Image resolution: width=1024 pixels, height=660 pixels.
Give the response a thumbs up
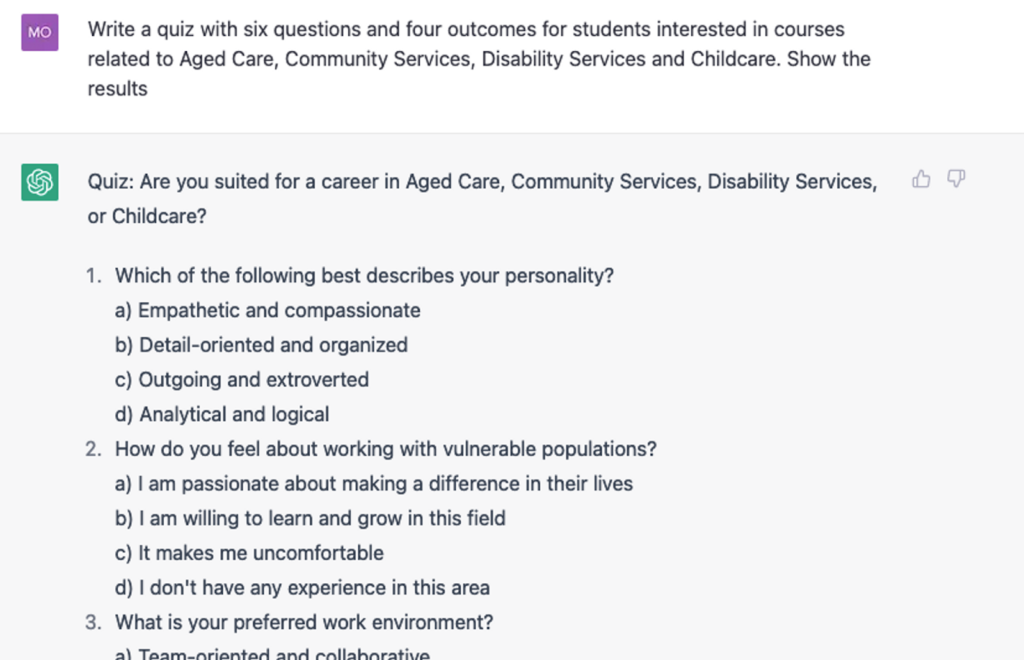pyautogui.click(x=920, y=179)
